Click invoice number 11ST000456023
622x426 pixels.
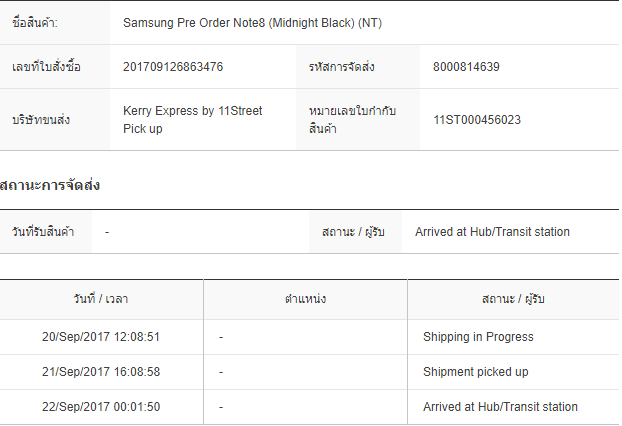pyautogui.click(x=477, y=120)
